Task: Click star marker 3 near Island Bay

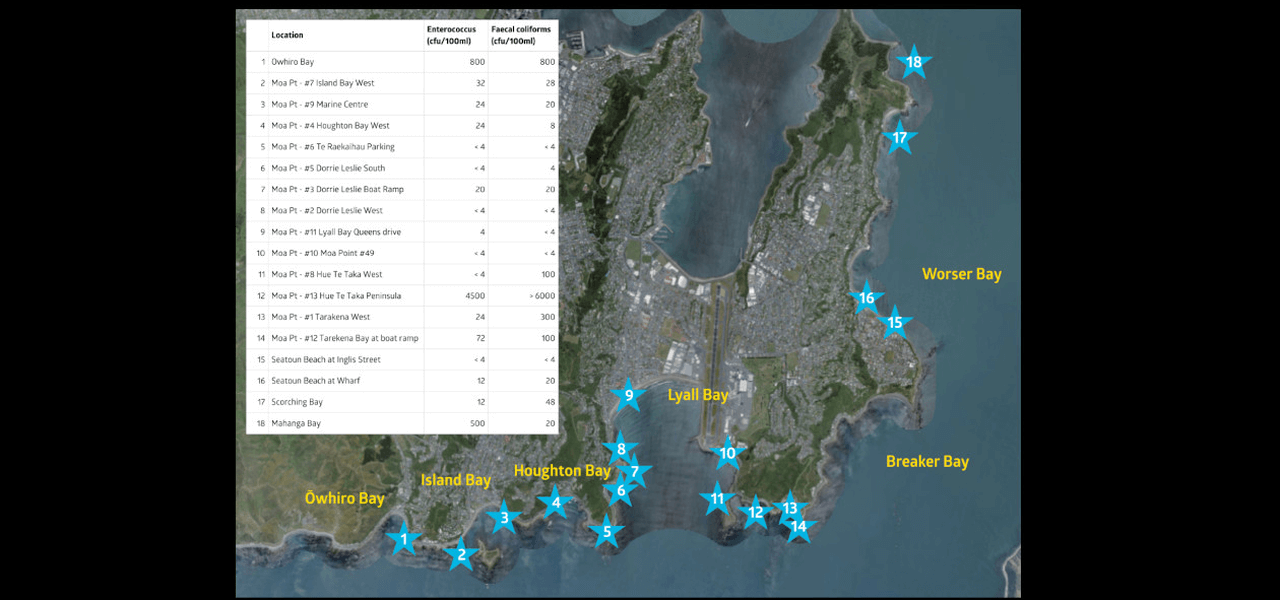Action: (x=505, y=517)
